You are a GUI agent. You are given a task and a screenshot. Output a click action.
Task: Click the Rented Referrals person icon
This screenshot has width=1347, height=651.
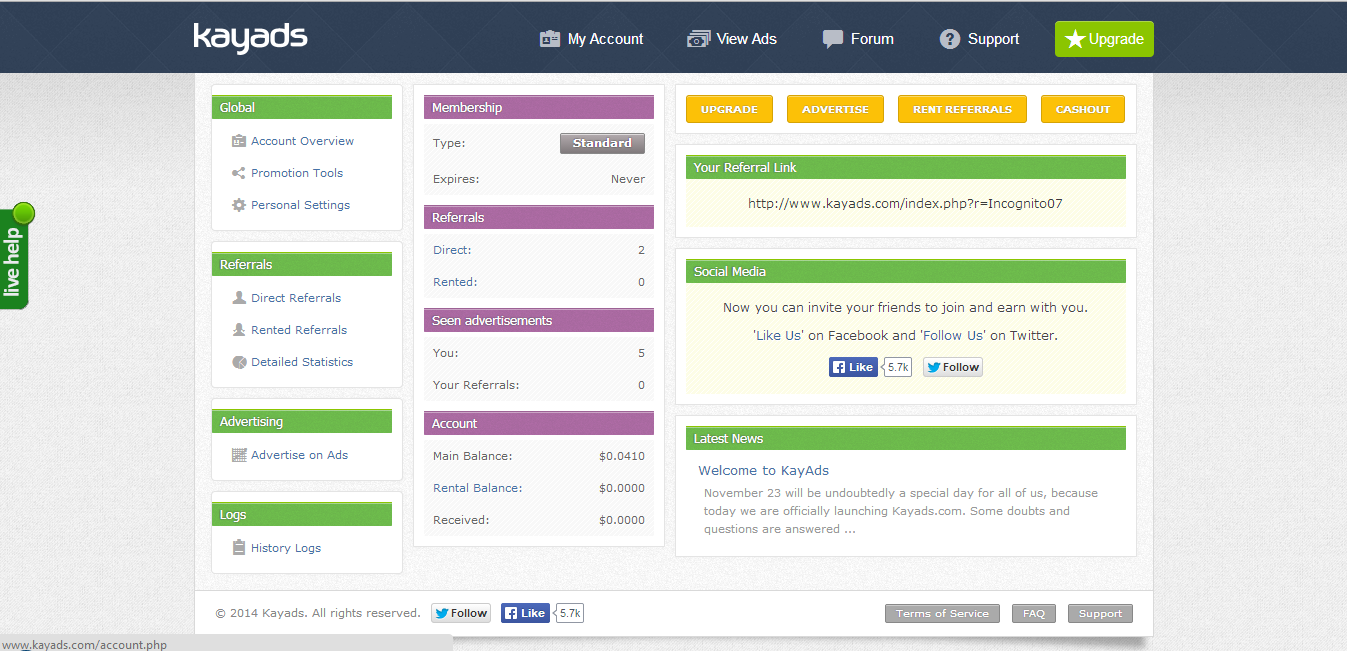[239, 330]
